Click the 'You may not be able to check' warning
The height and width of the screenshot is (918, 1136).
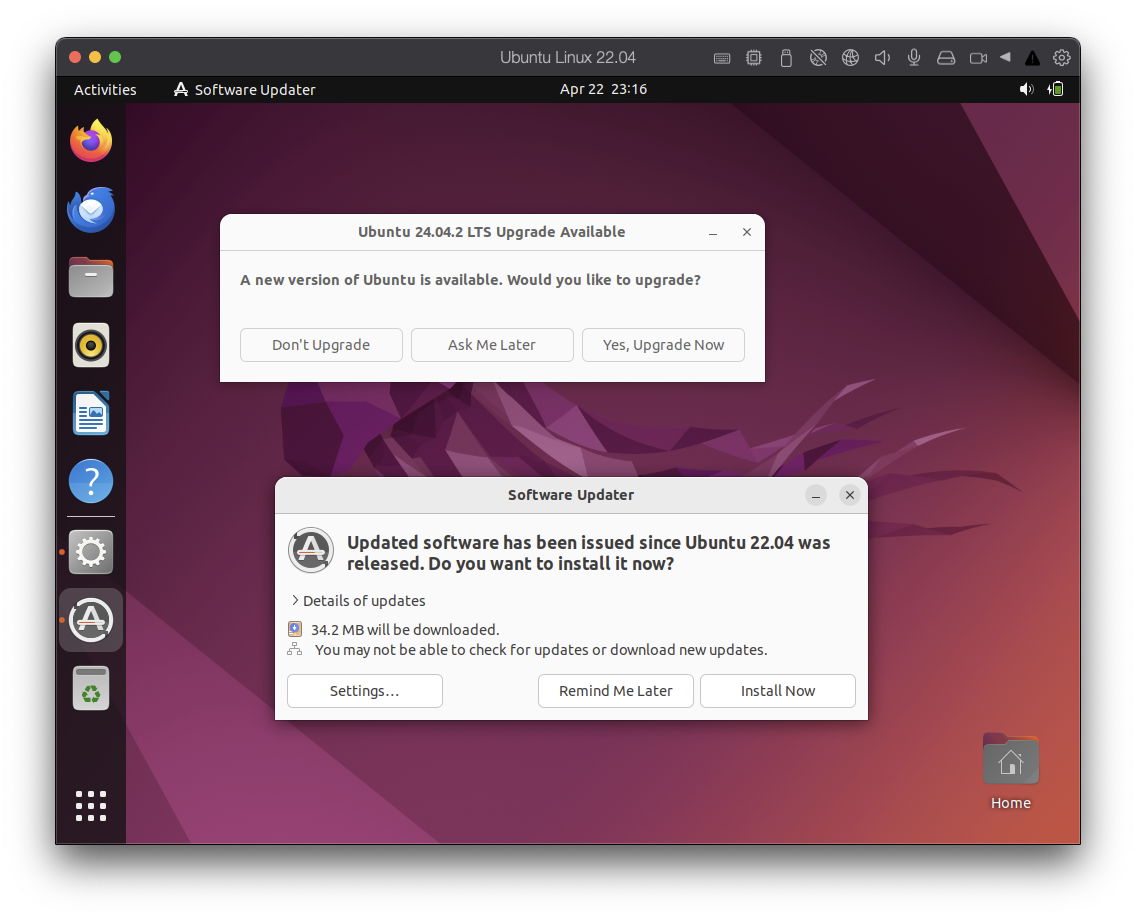tap(540, 650)
